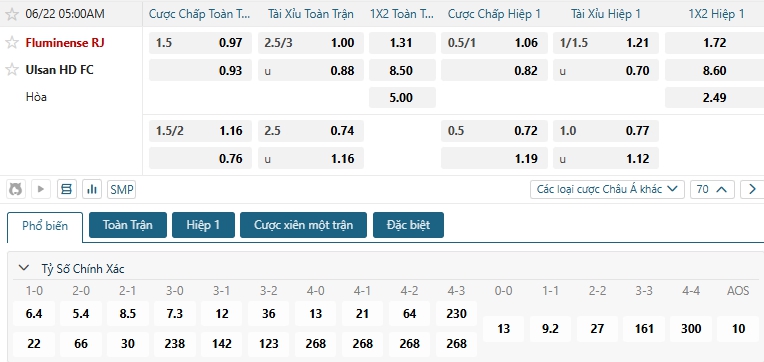Select the Hiệp 1 tab
This screenshot has height=362, width=764.
(203, 225)
